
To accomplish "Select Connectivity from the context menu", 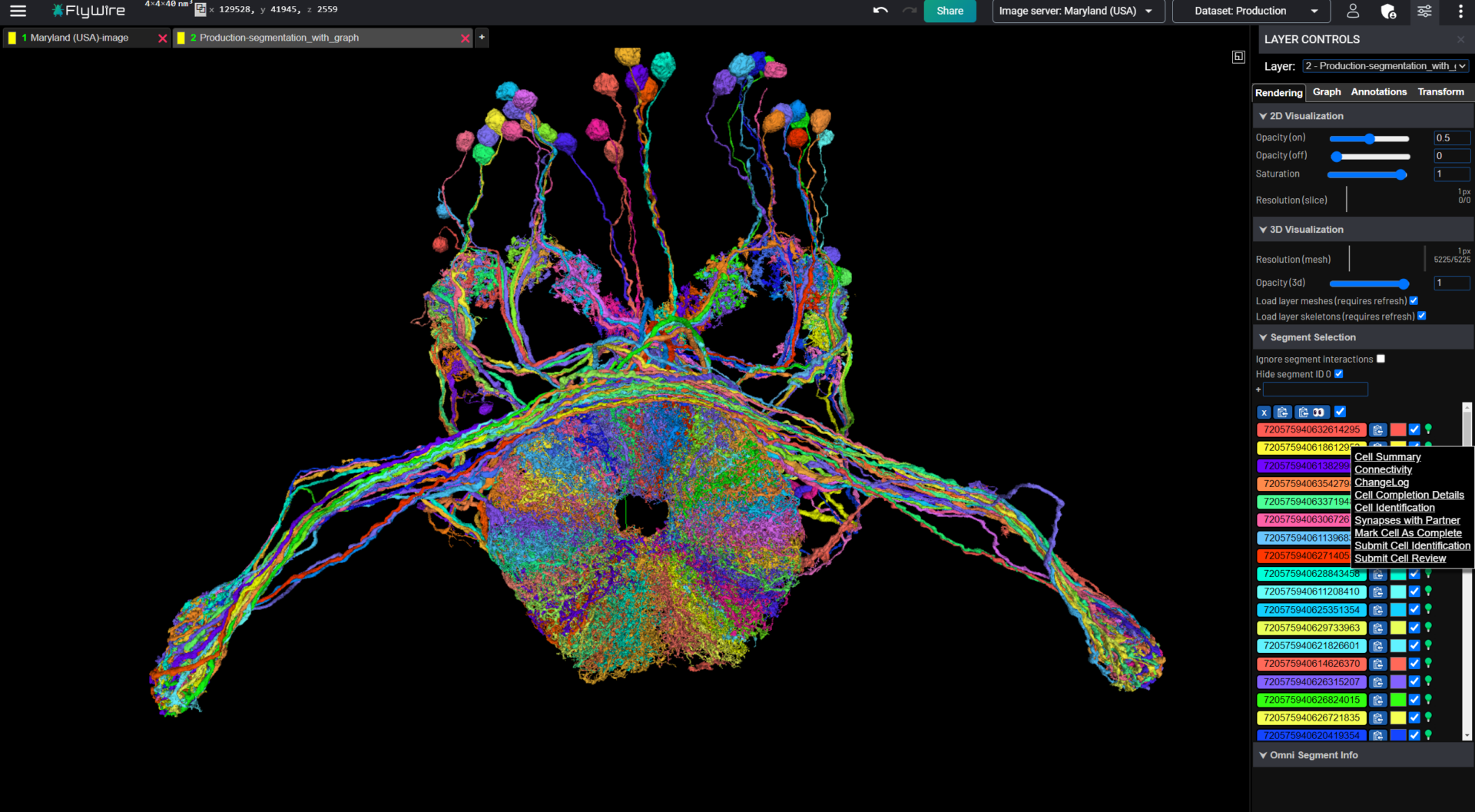I will (1383, 469).
